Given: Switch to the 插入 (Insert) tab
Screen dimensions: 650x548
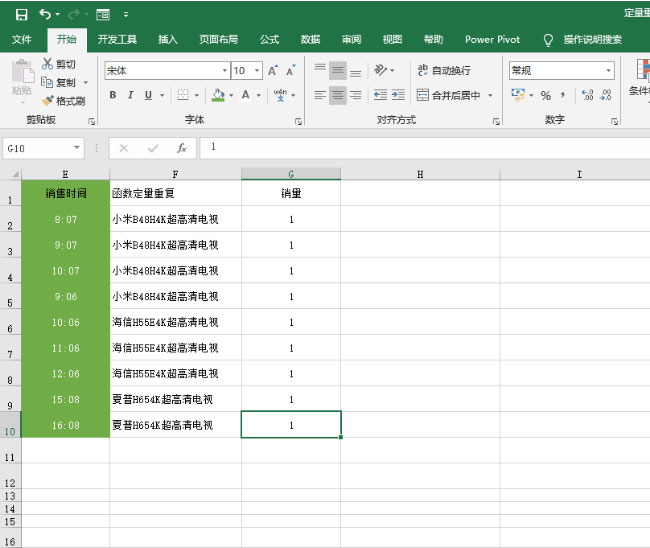Looking at the screenshot, I should pos(168,40).
